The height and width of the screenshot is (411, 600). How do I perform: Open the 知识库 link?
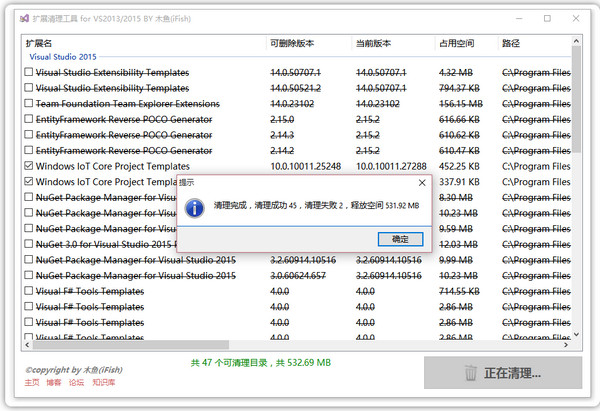103,382
